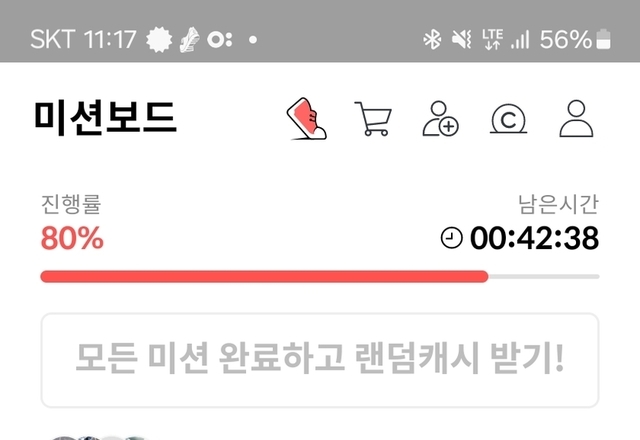
Task: Open the shopping cart icon
Action: click(x=373, y=119)
